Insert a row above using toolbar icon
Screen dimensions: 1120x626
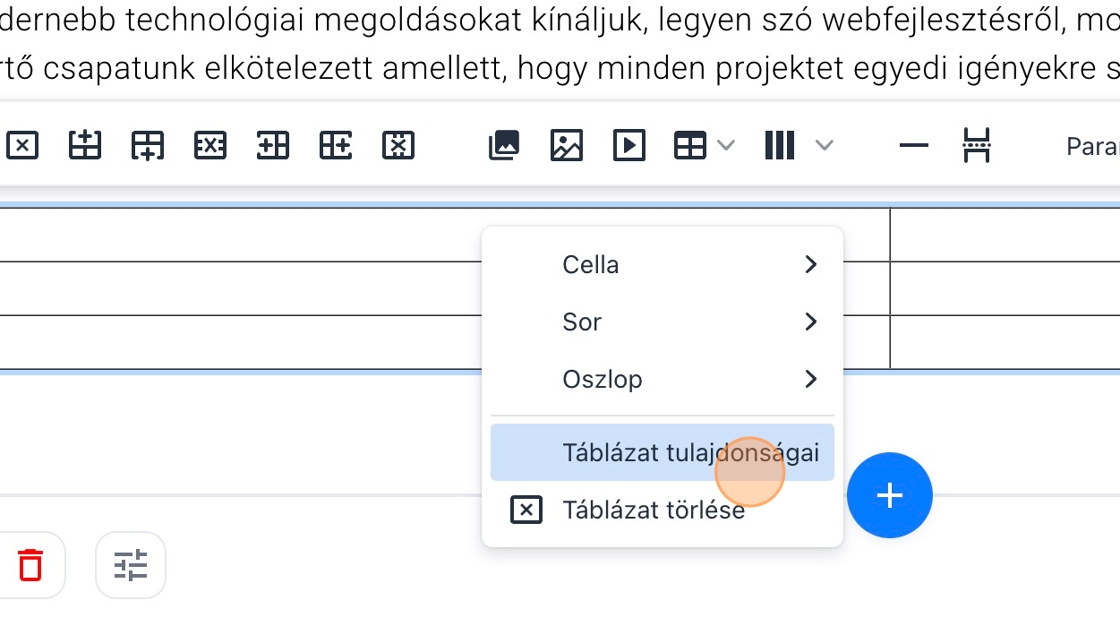tap(85, 146)
